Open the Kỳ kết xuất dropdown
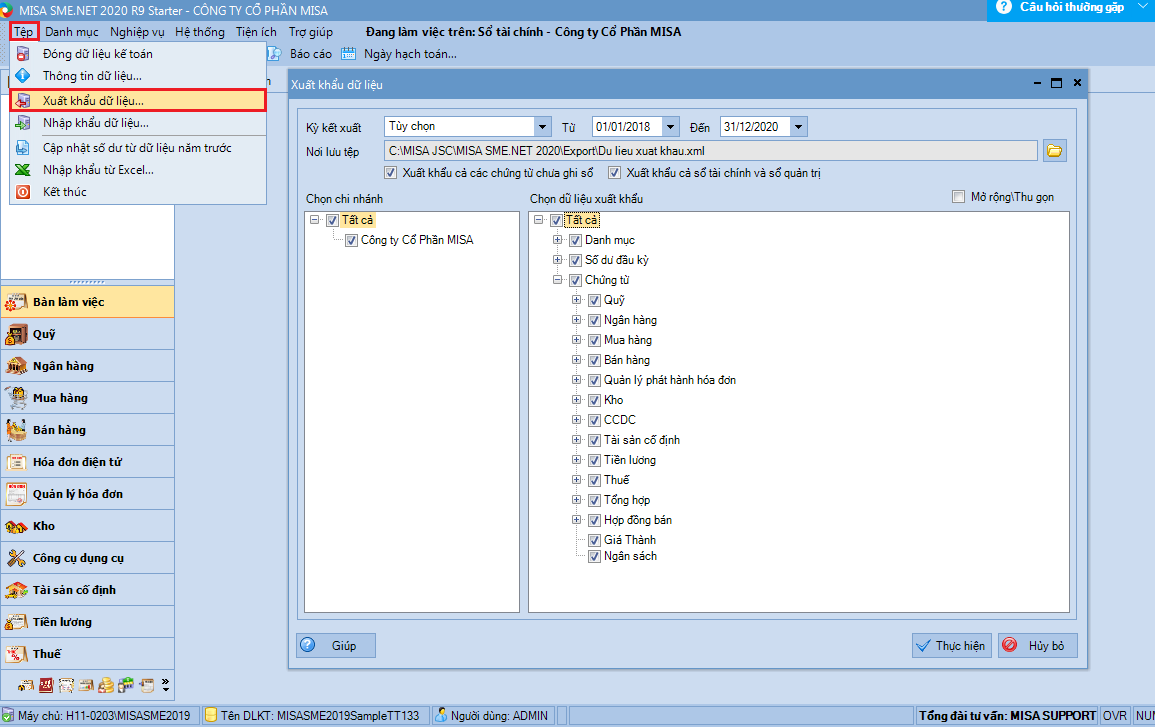This screenshot has height=727, width=1155. [x=543, y=127]
